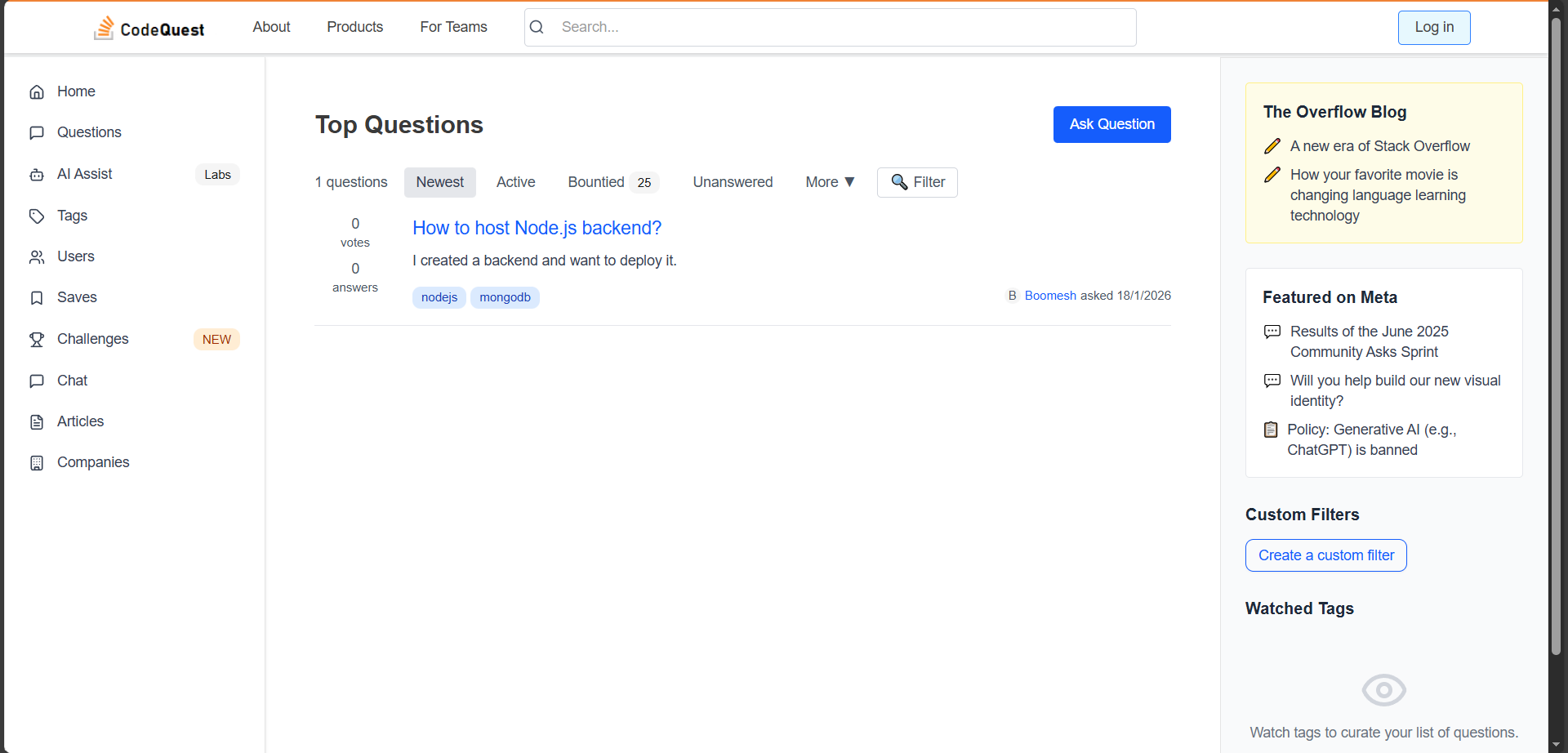The image size is (1568, 753).
Task: Expand the More sort dropdown
Action: click(829, 182)
